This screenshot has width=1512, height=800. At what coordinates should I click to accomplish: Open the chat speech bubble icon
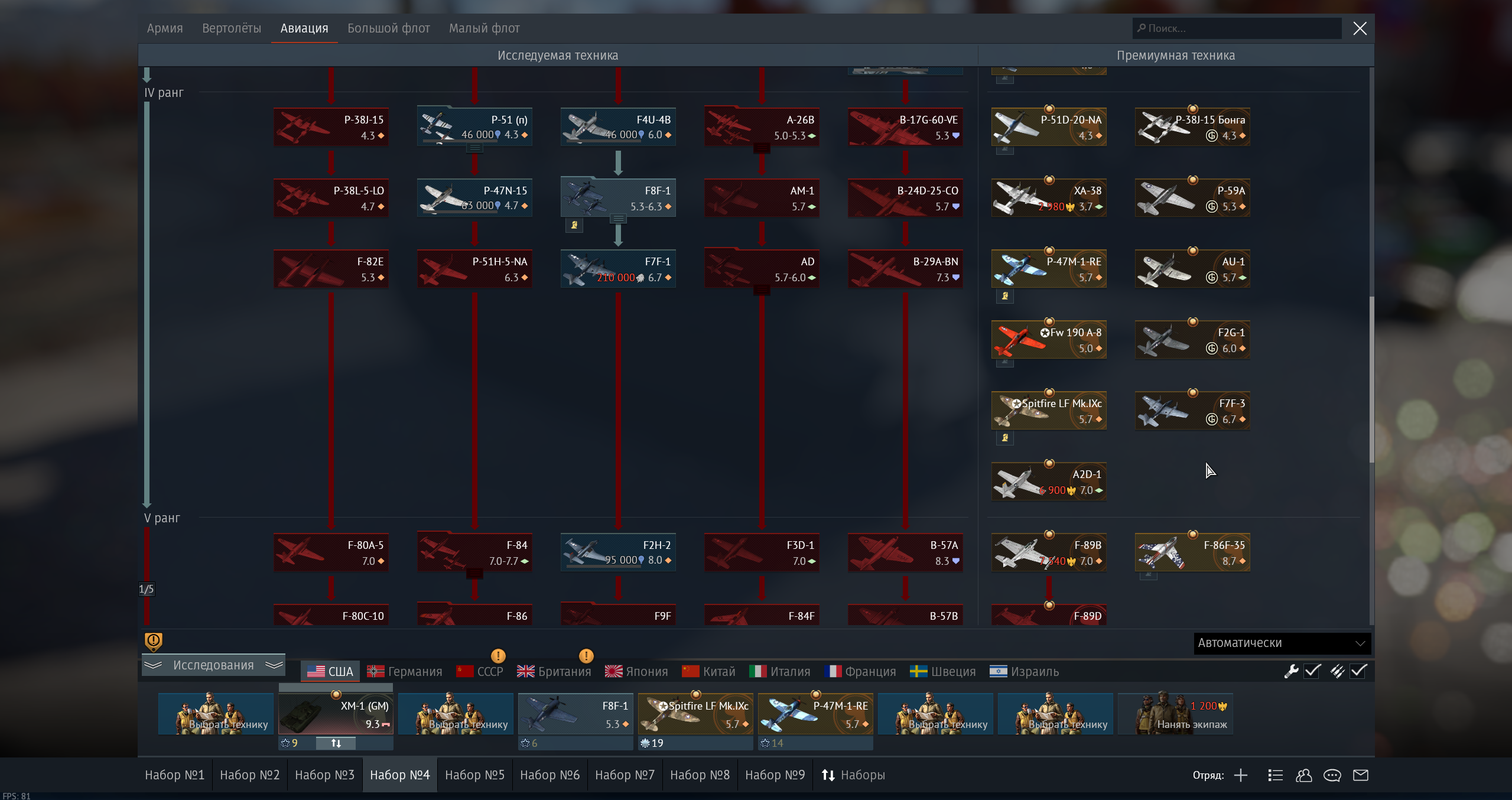click(1332, 775)
